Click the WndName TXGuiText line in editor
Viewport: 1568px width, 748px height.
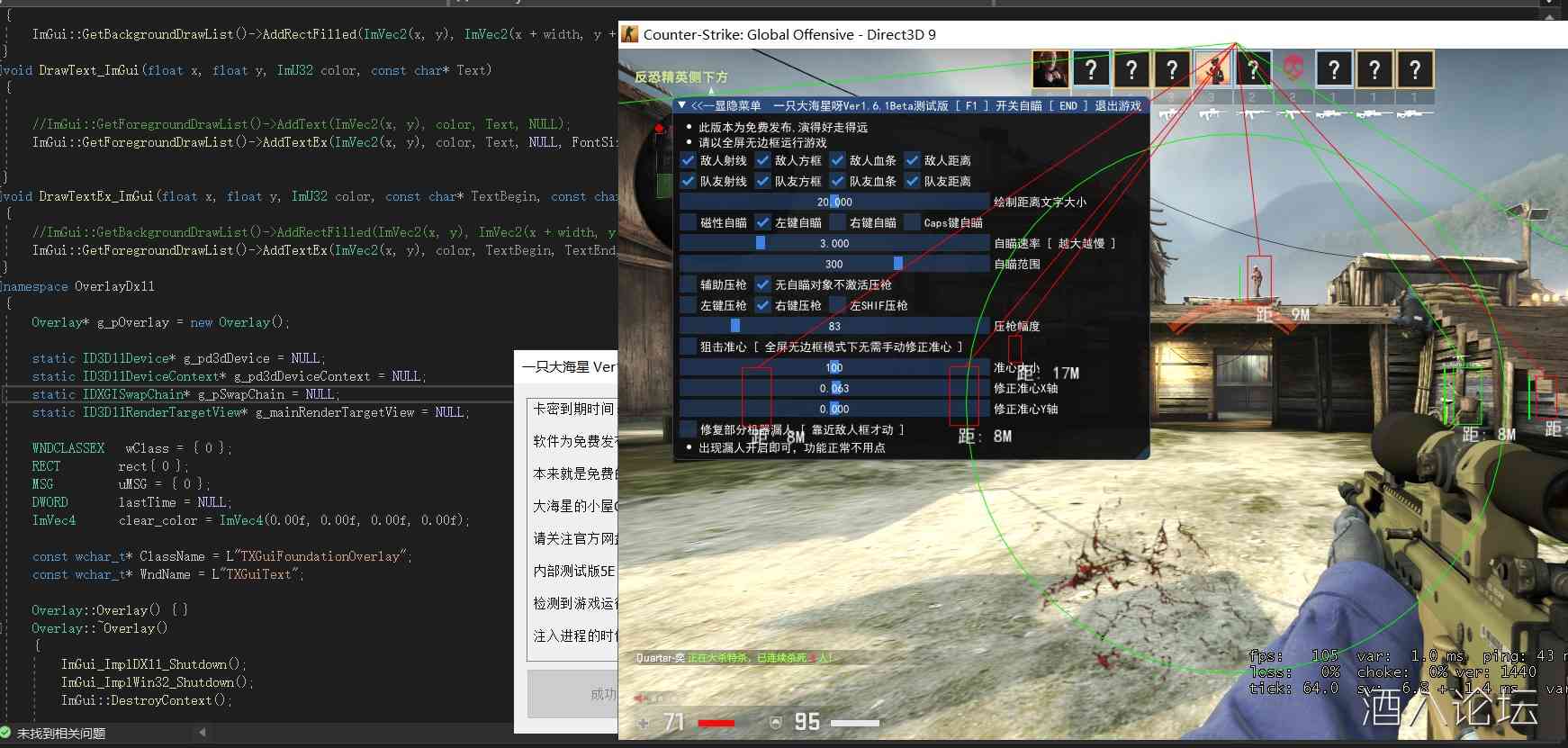pos(167,574)
